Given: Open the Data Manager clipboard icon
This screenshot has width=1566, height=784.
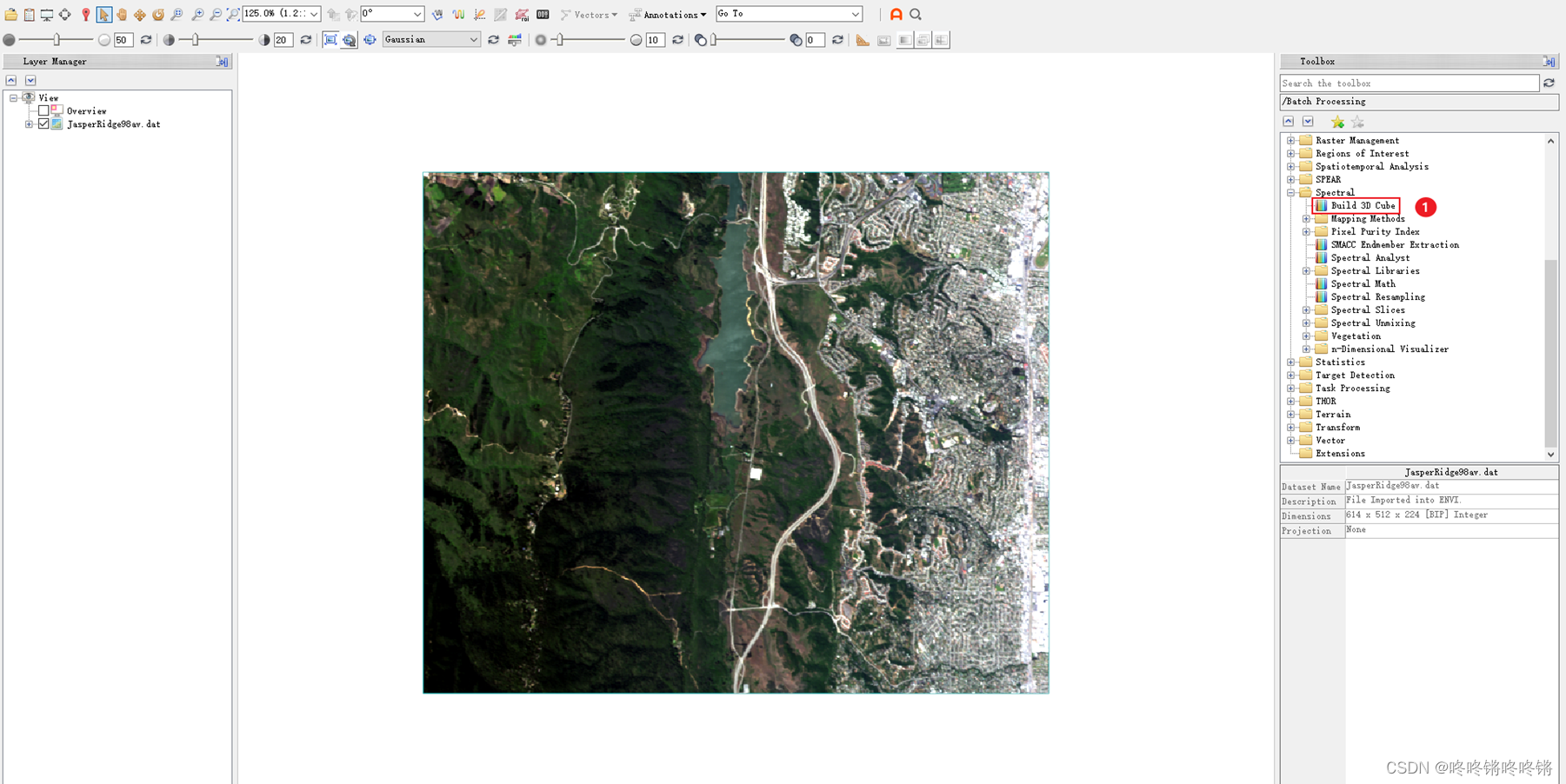Looking at the screenshot, I should [29, 15].
